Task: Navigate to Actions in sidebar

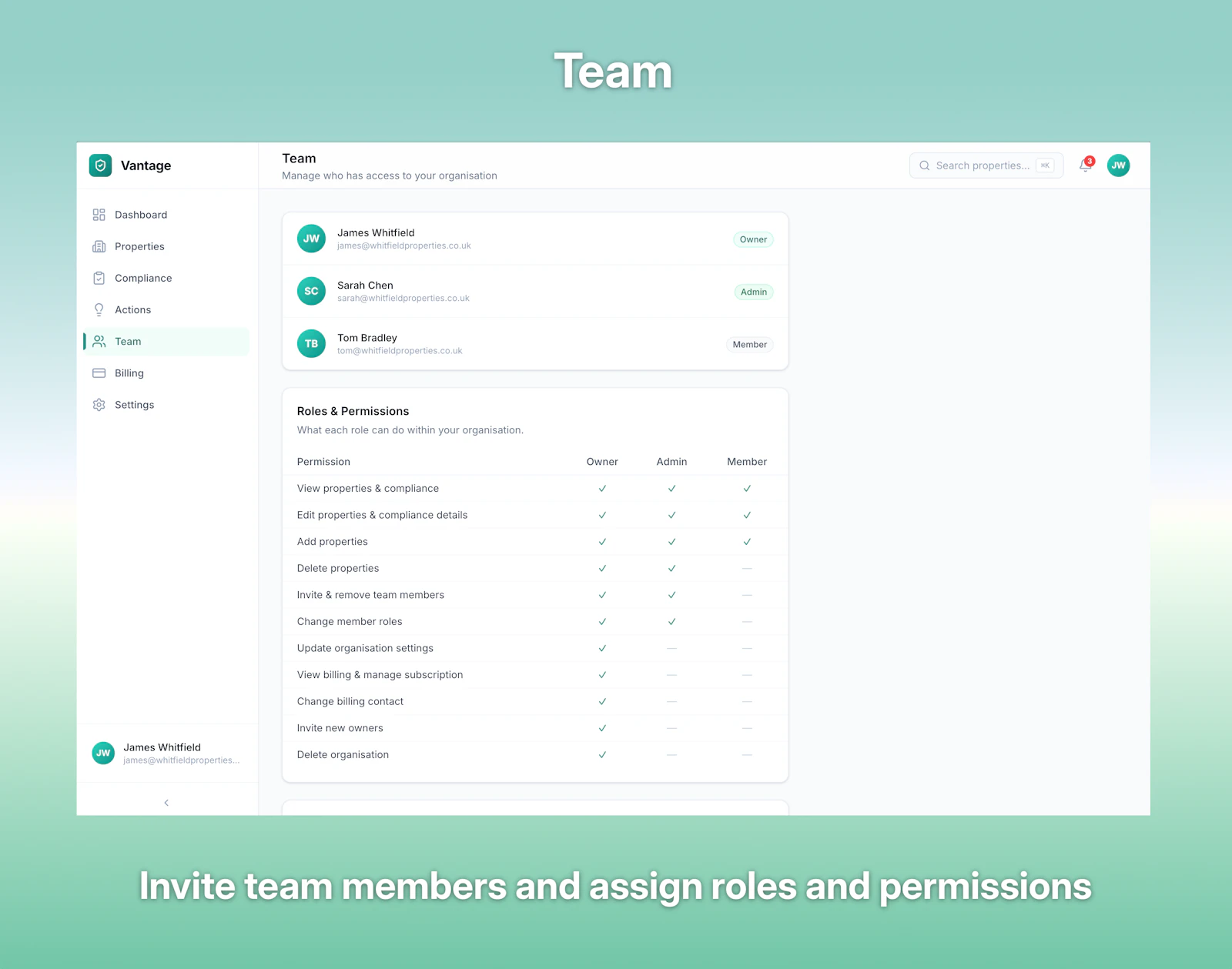Action: [166, 309]
